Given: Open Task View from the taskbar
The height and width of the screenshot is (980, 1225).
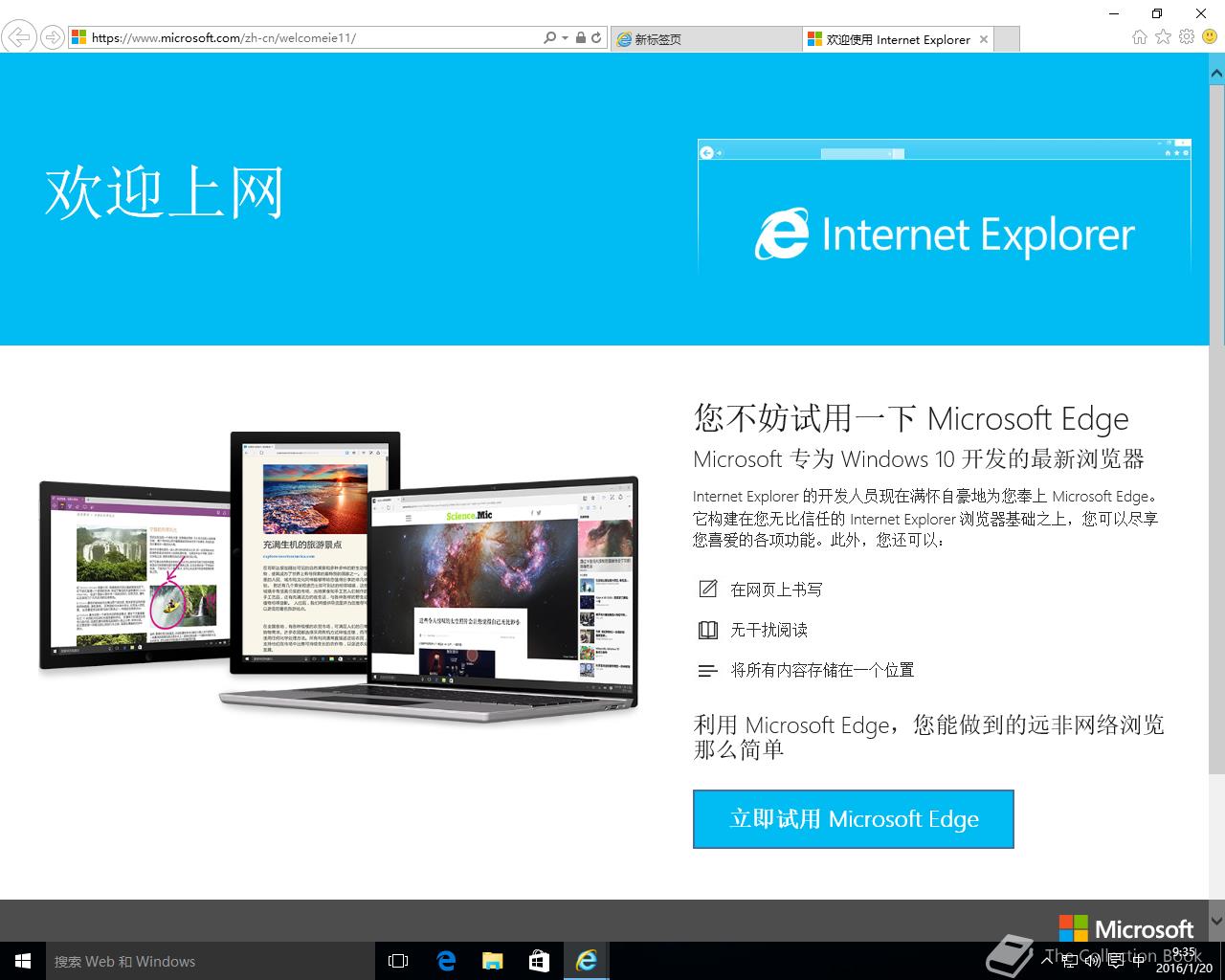Looking at the screenshot, I should coord(398,961).
